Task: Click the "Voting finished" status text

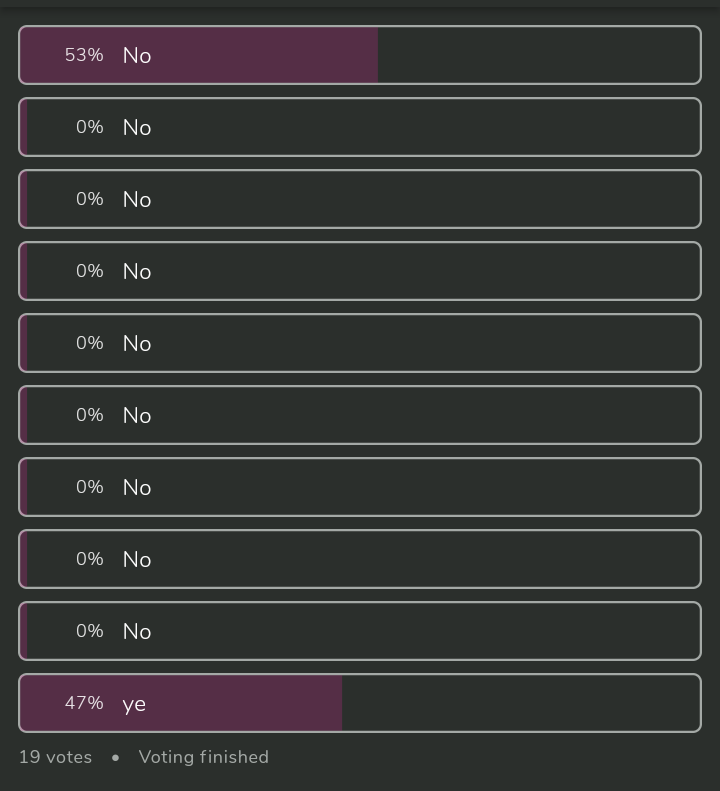Action: tap(204, 757)
